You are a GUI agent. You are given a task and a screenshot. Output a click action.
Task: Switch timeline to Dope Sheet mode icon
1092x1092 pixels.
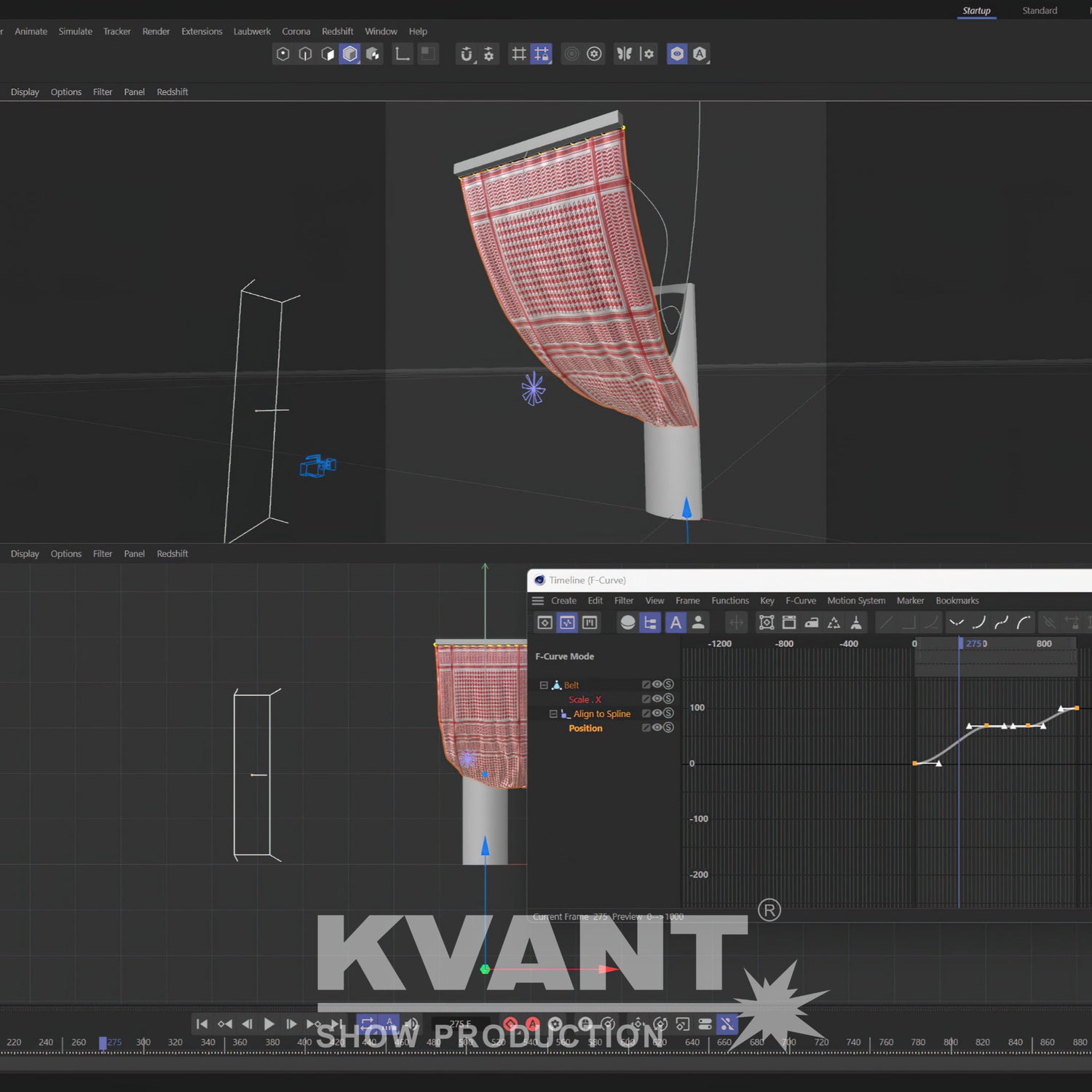pos(545,622)
